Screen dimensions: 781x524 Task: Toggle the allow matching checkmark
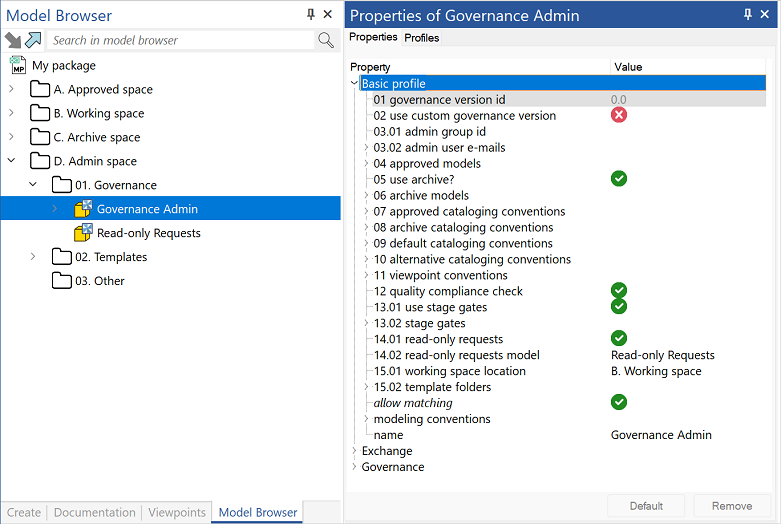pyautogui.click(x=619, y=401)
